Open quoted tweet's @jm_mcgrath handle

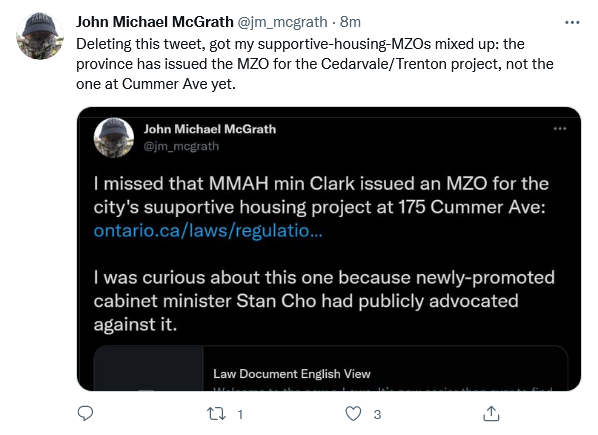pyautogui.click(x=181, y=146)
